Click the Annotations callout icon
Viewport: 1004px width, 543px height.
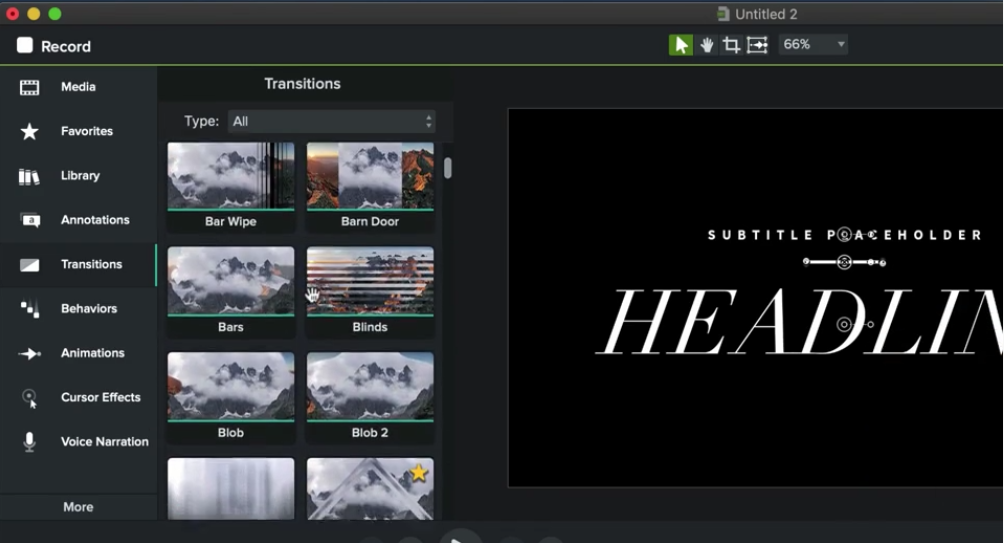[30, 221]
